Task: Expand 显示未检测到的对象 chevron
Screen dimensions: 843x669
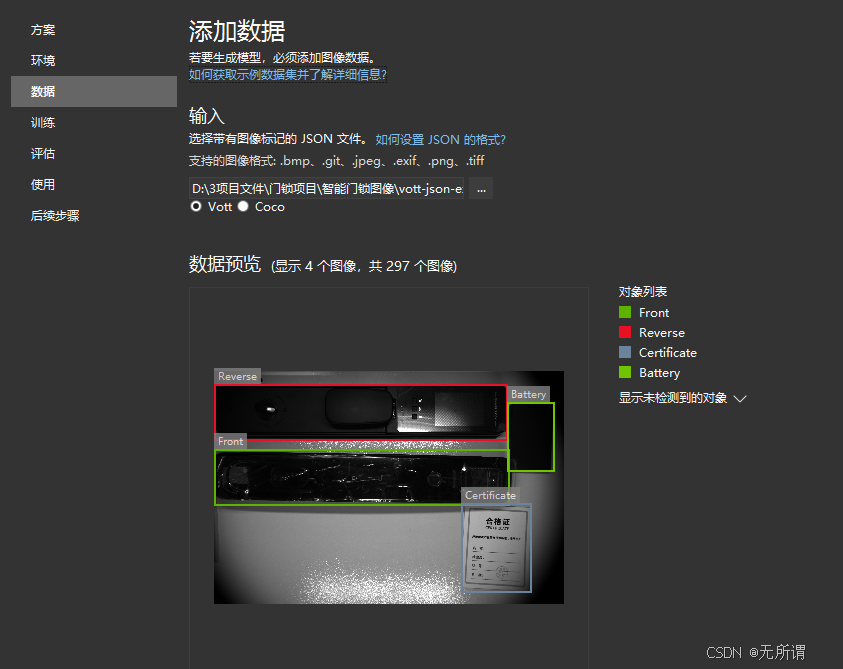Action: pos(740,398)
